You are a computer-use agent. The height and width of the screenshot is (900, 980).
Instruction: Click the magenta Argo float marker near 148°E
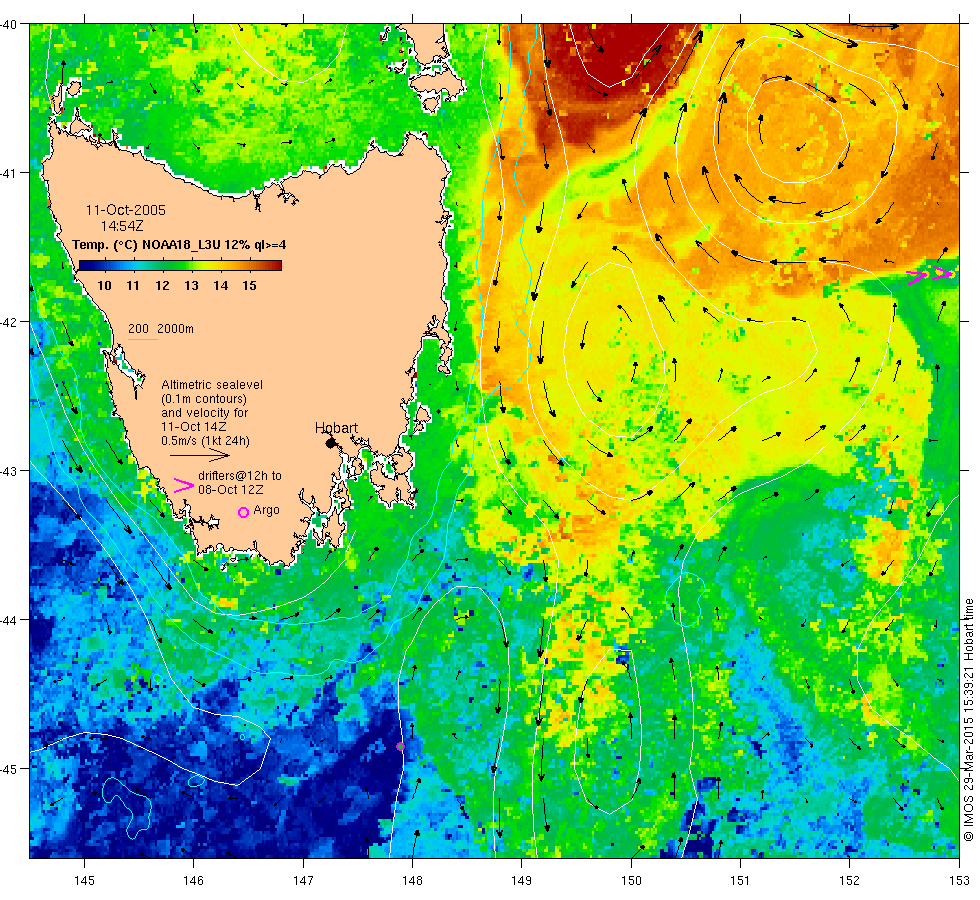401,747
